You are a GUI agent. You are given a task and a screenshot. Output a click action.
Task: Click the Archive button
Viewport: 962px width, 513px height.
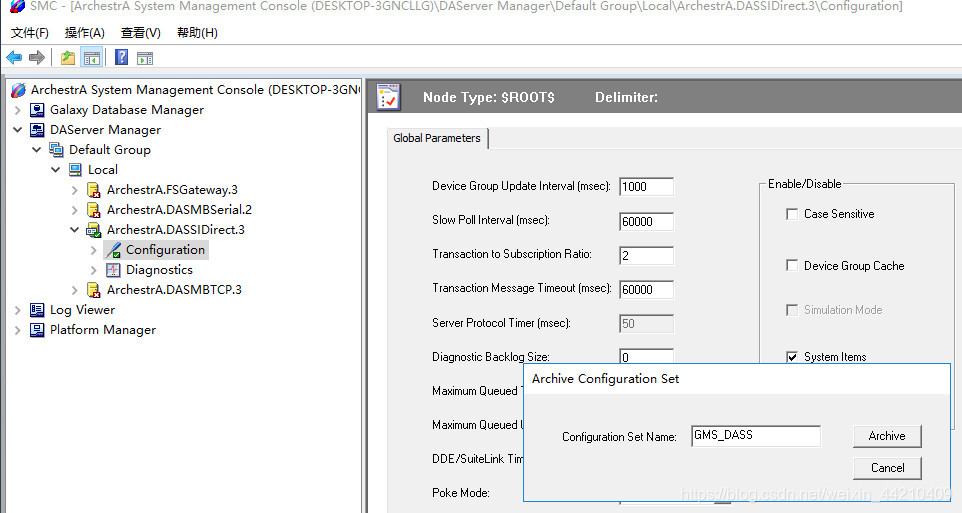coord(887,436)
